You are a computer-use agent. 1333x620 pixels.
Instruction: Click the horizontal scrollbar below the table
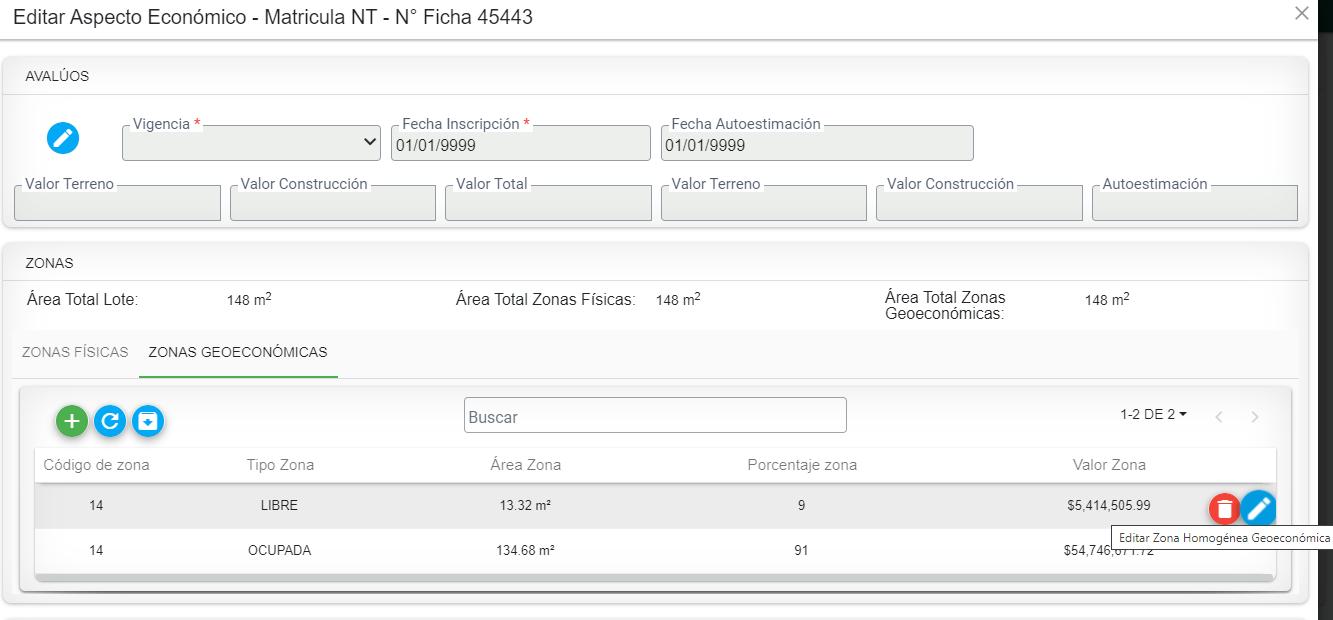(x=655, y=578)
